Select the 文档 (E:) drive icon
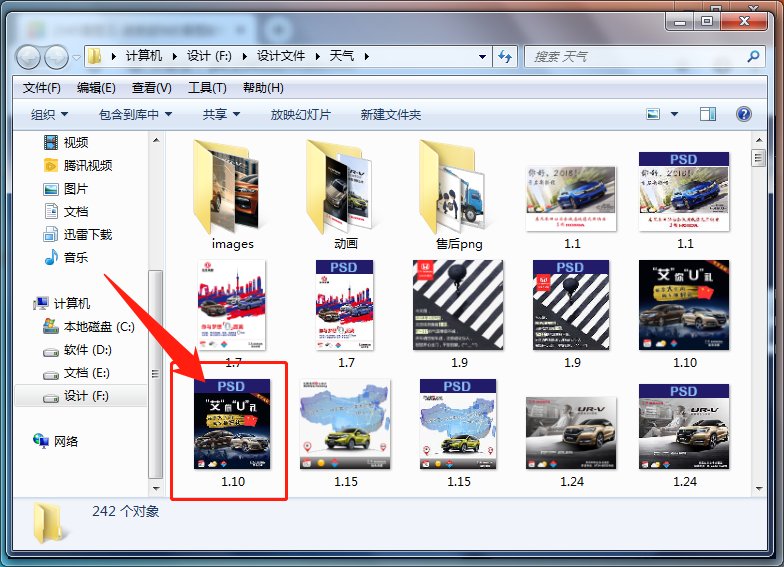Viewport: 784px width, 567px height. tap(51, 374)
